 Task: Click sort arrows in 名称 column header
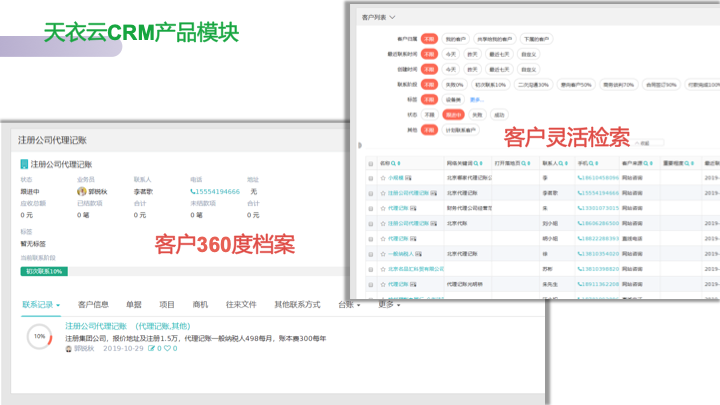[x=399, y=163]
